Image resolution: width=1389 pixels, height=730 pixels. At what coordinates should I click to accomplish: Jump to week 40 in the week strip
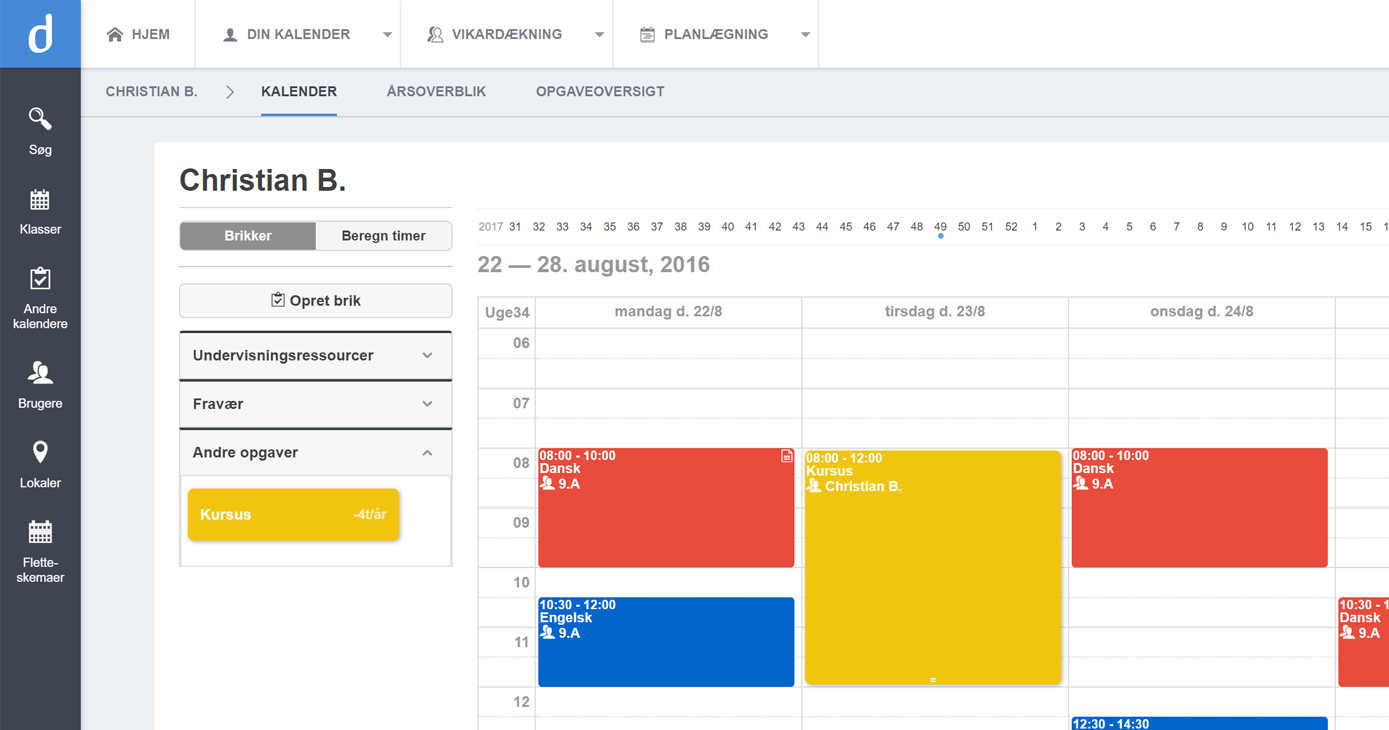coord(728,227)
